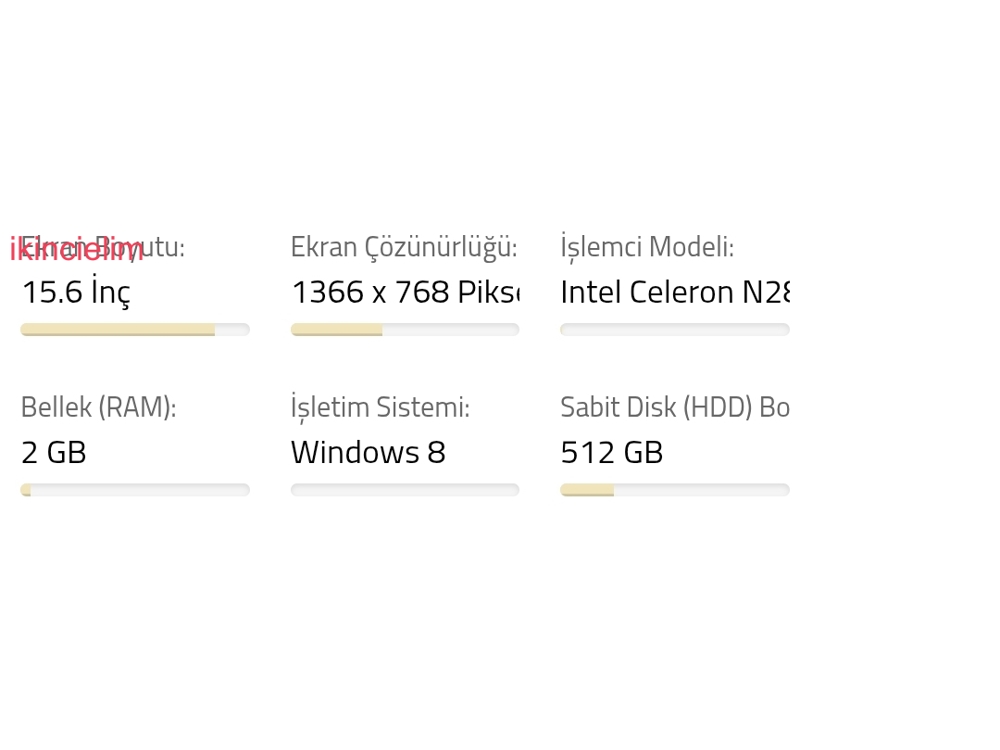
Task: Select the 1366 x 768 resolution value
Action: click(x=404, y=292)
